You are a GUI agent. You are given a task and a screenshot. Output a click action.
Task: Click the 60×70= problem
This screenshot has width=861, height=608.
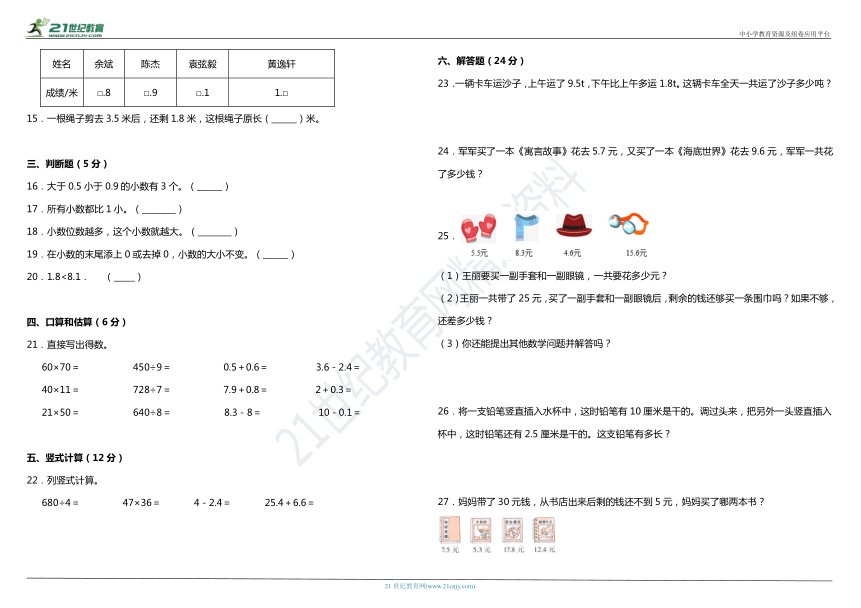[x=60, y=367]
